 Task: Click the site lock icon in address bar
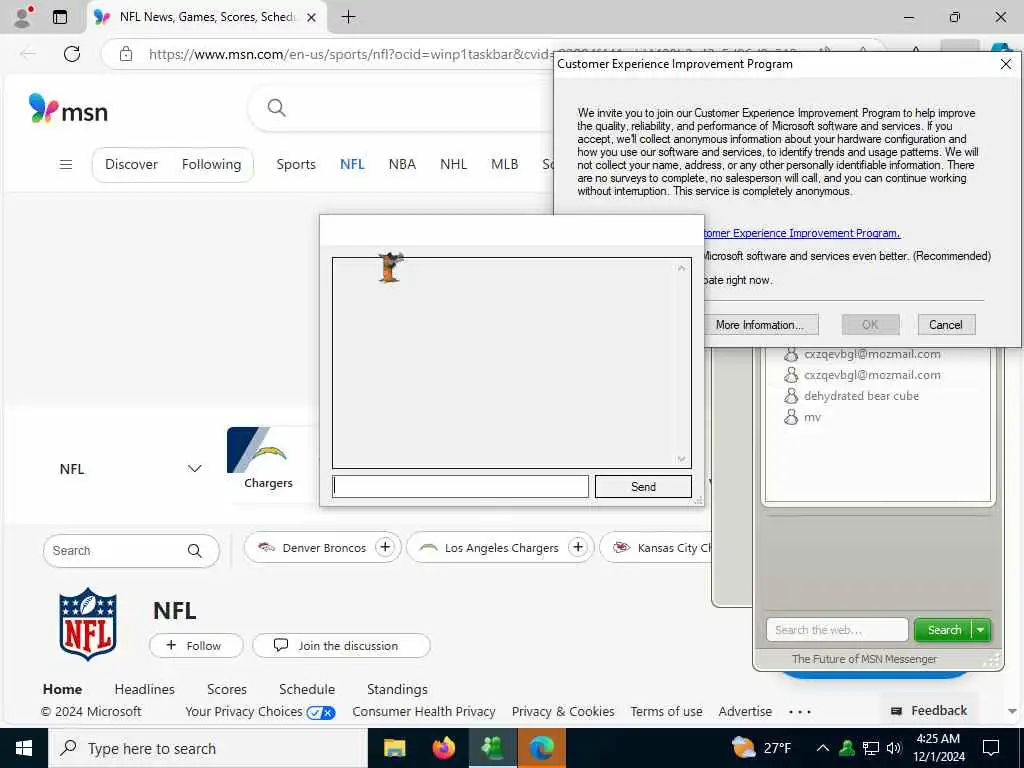tap(126, 54)
